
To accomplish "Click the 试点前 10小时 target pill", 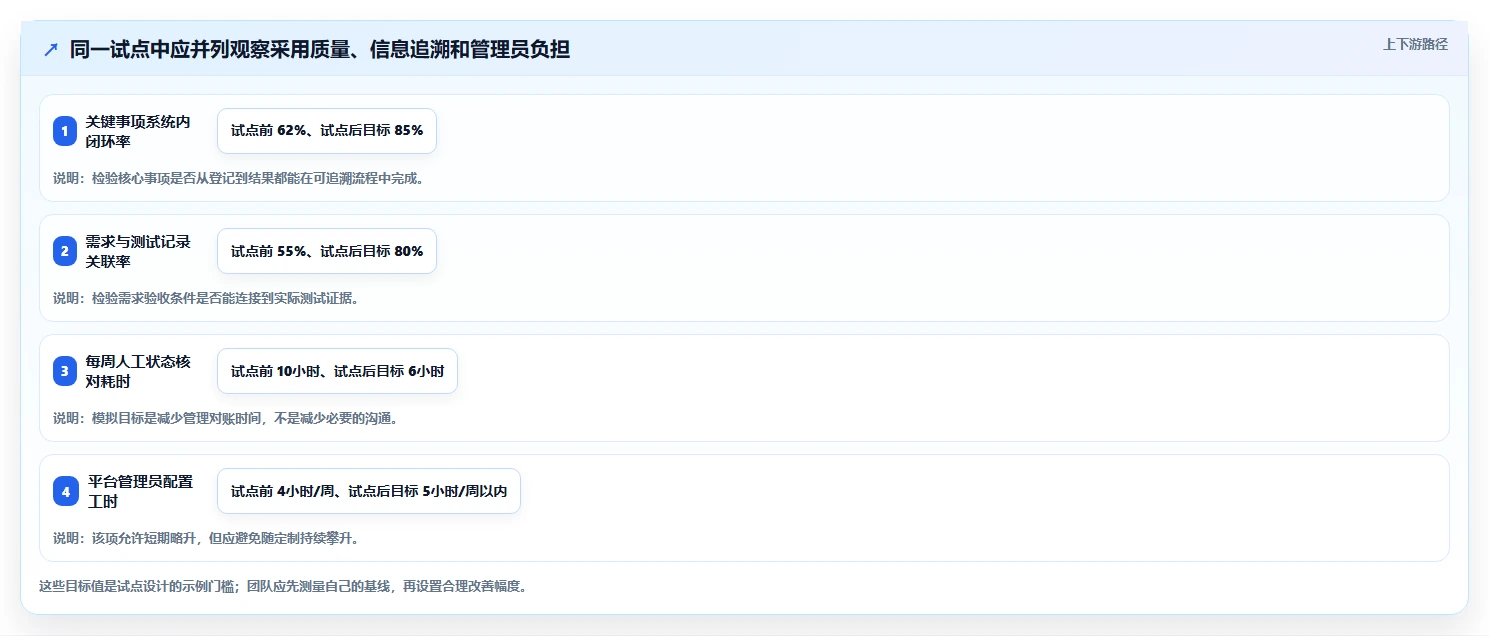I will tap(337, 371).
